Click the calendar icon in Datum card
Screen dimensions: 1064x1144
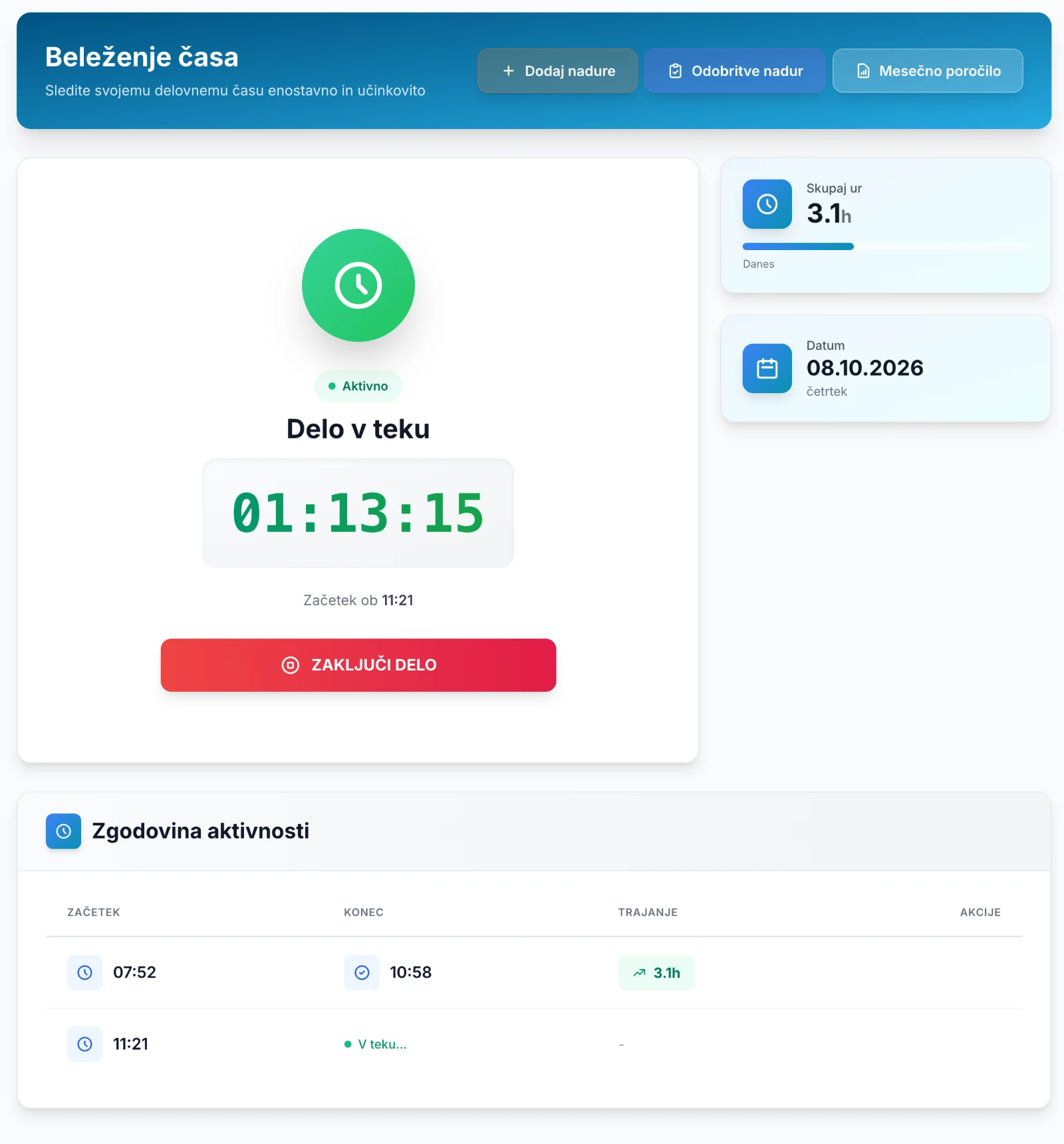click(x=767, y=368)
